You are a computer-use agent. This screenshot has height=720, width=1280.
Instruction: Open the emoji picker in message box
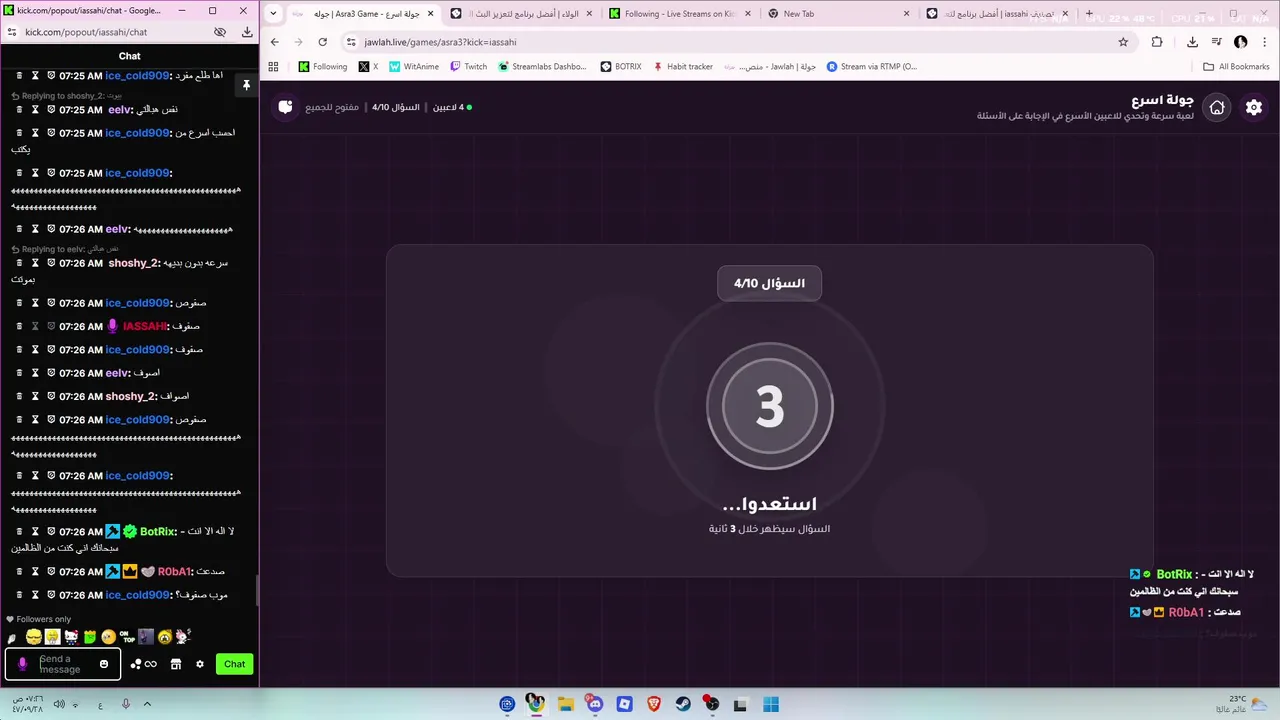tap(104, 664)
